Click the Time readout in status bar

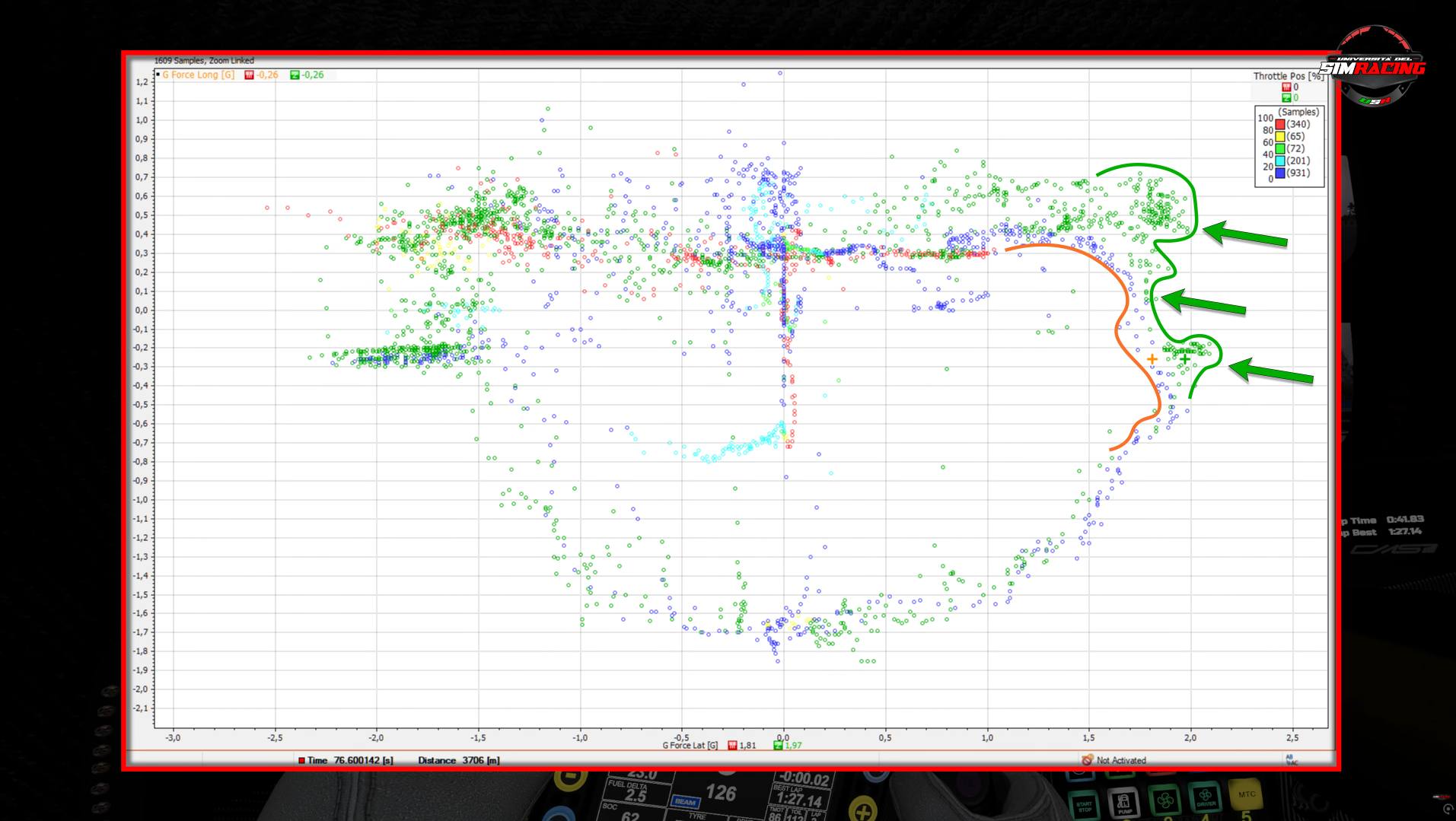[346, 760]
